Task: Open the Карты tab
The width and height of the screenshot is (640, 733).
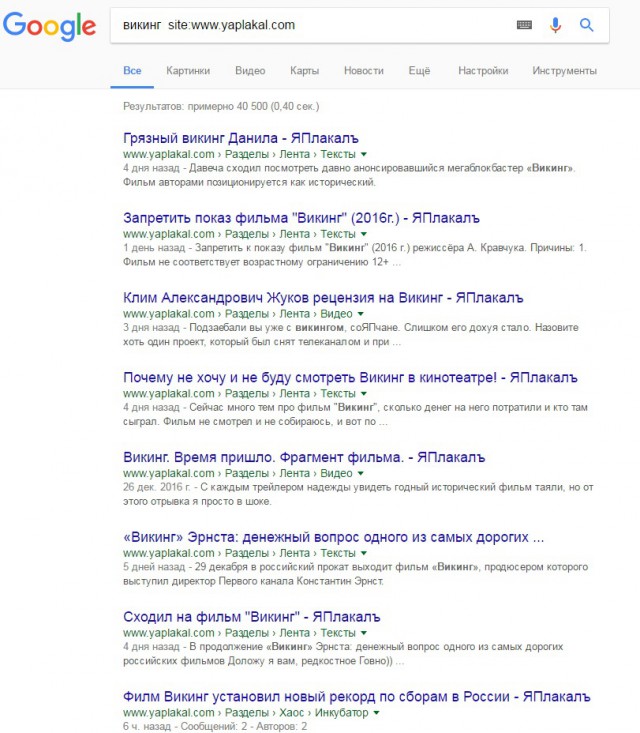Action: [x=304, y=71]
